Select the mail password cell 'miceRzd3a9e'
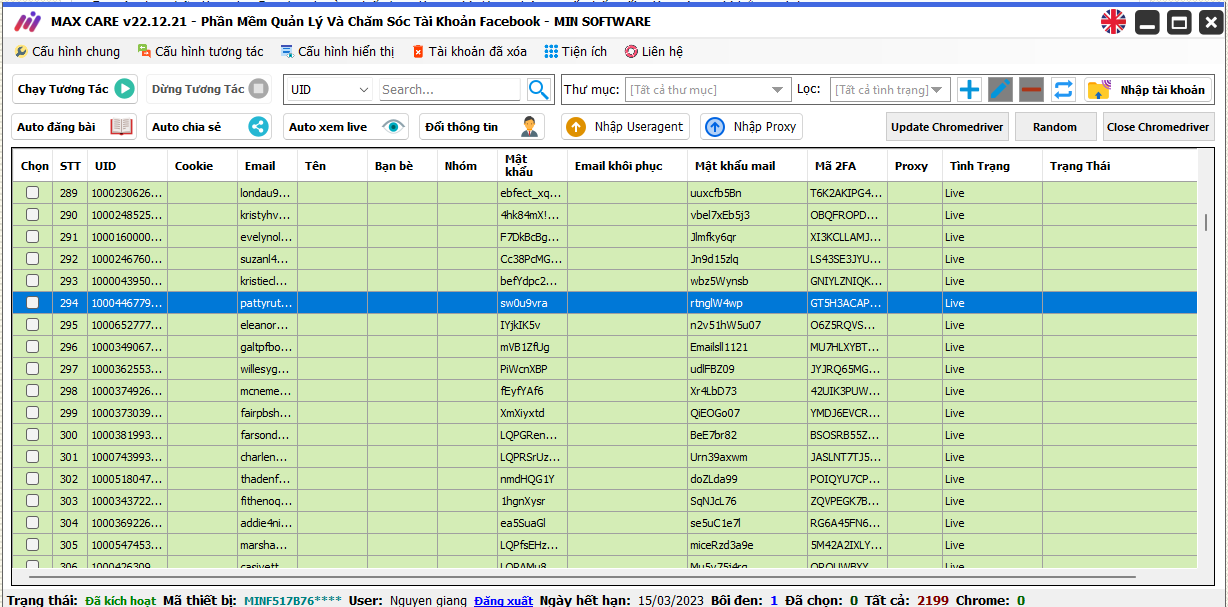The height and width of the screenshot is (607, 1228). pyautogui.click(x=747, y=545)
